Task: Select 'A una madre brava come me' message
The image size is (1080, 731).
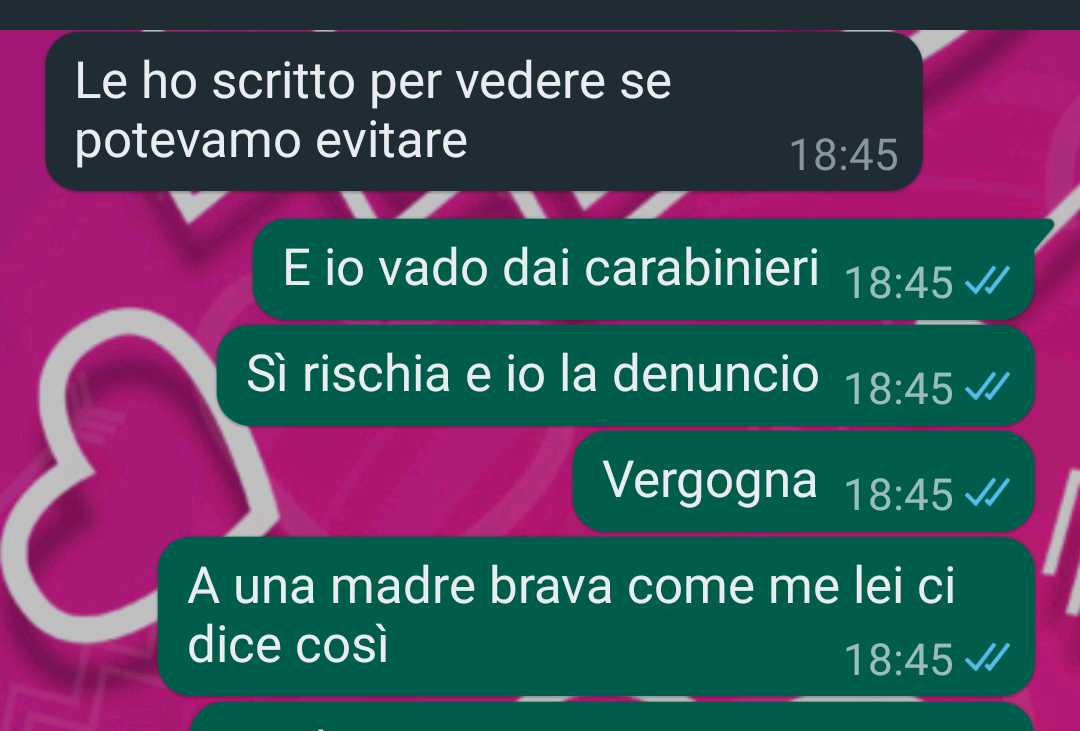Action: coord(596,617)
